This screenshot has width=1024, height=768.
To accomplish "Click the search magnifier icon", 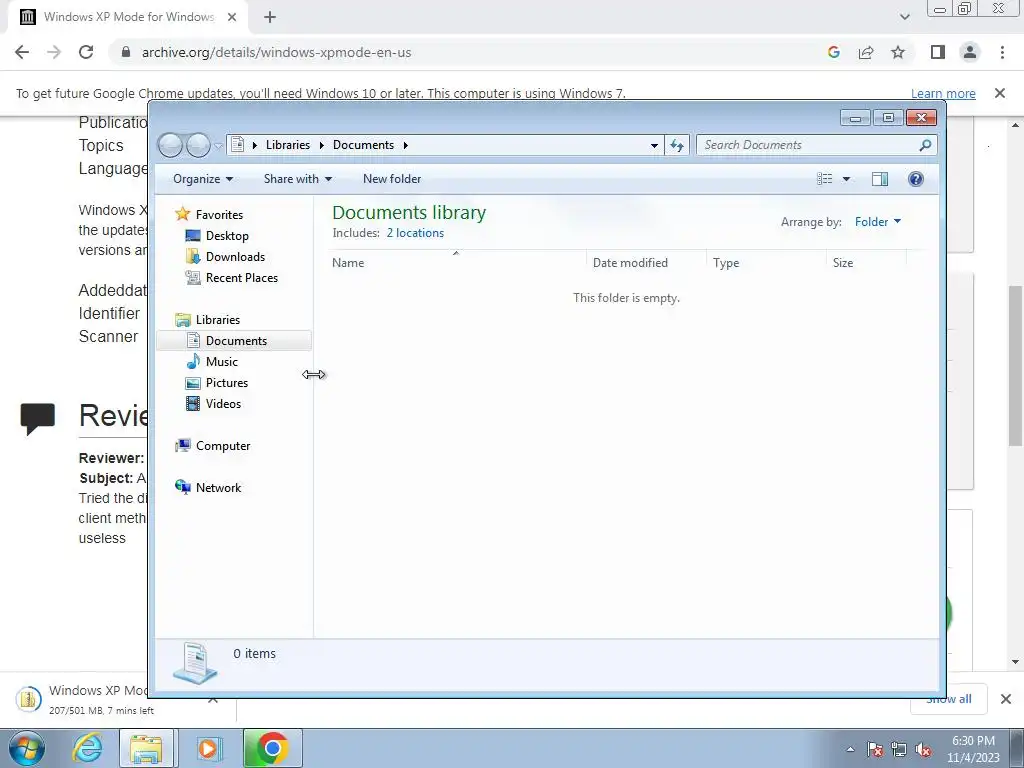I will click(x=925, y=145).
